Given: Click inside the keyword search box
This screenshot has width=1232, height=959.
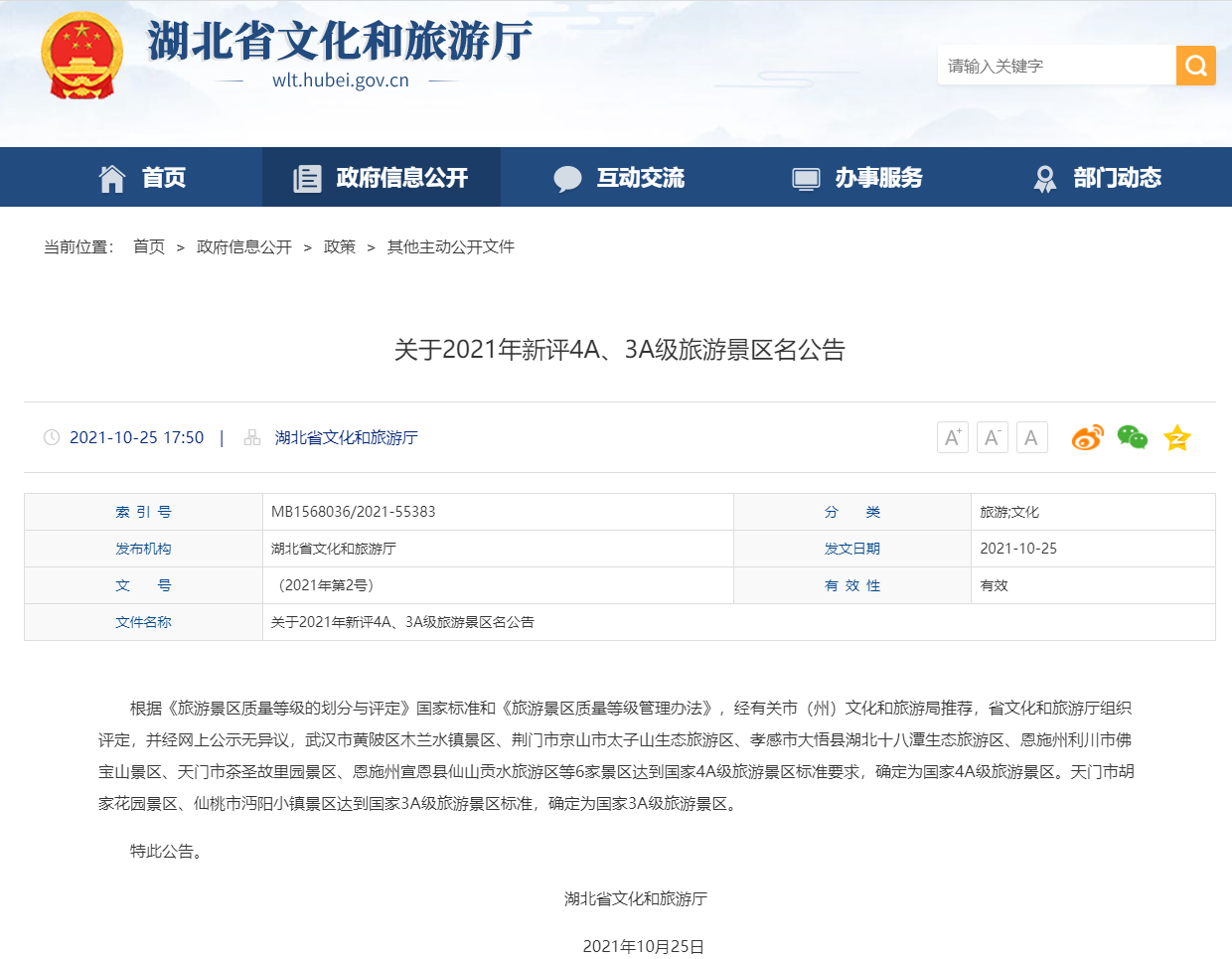Looking at the screenshot, I should 1053,65.
